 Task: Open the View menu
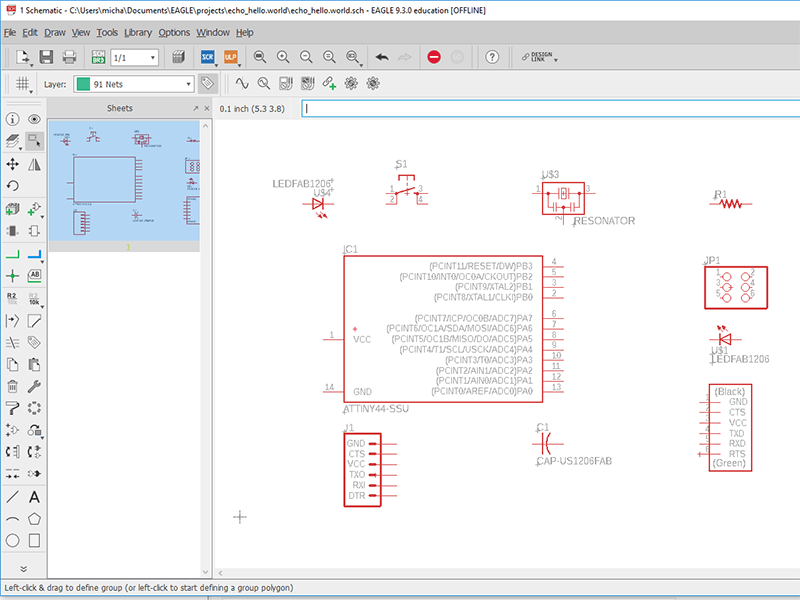81,33
